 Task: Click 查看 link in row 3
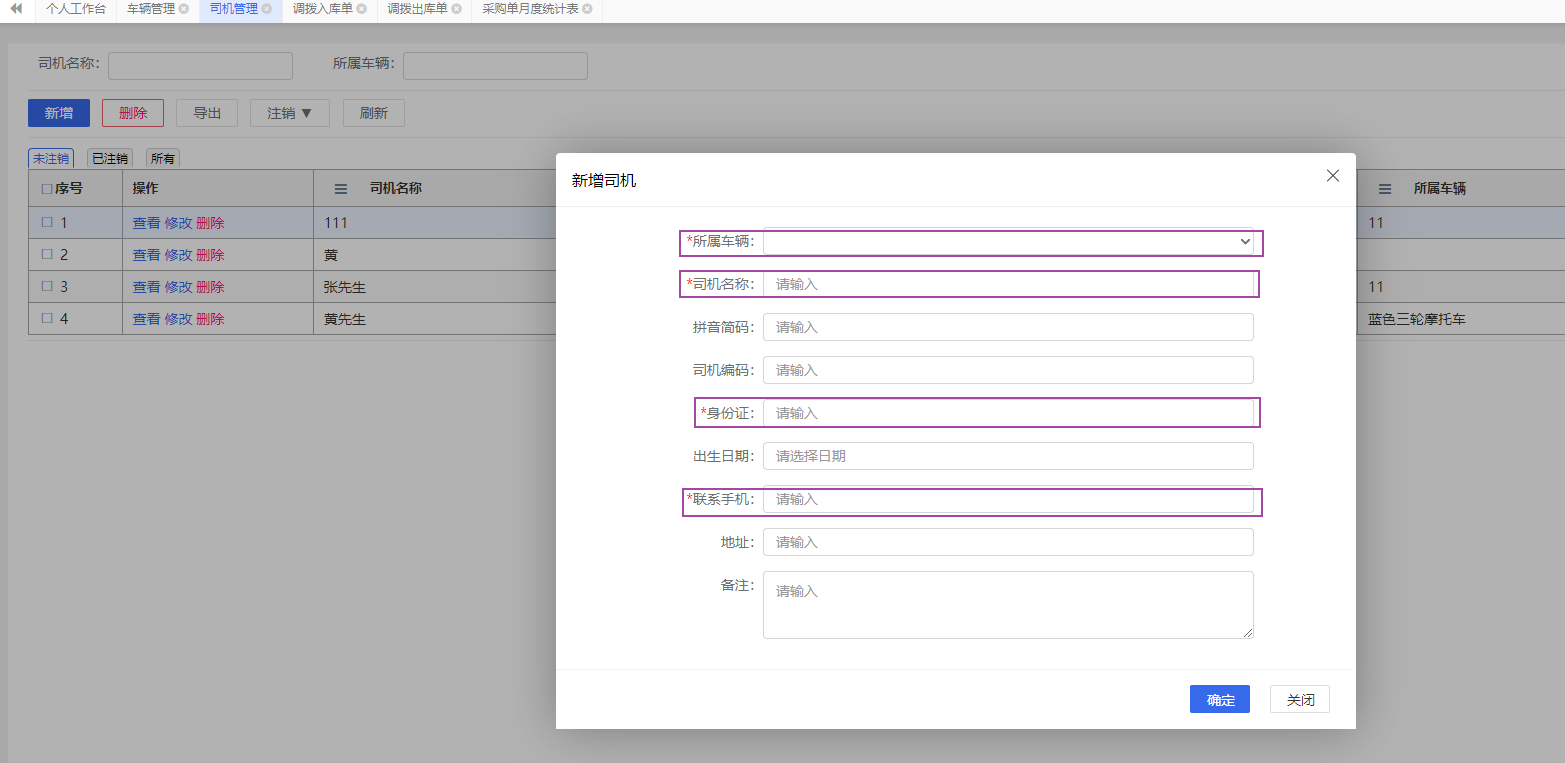tap(146, 287)
